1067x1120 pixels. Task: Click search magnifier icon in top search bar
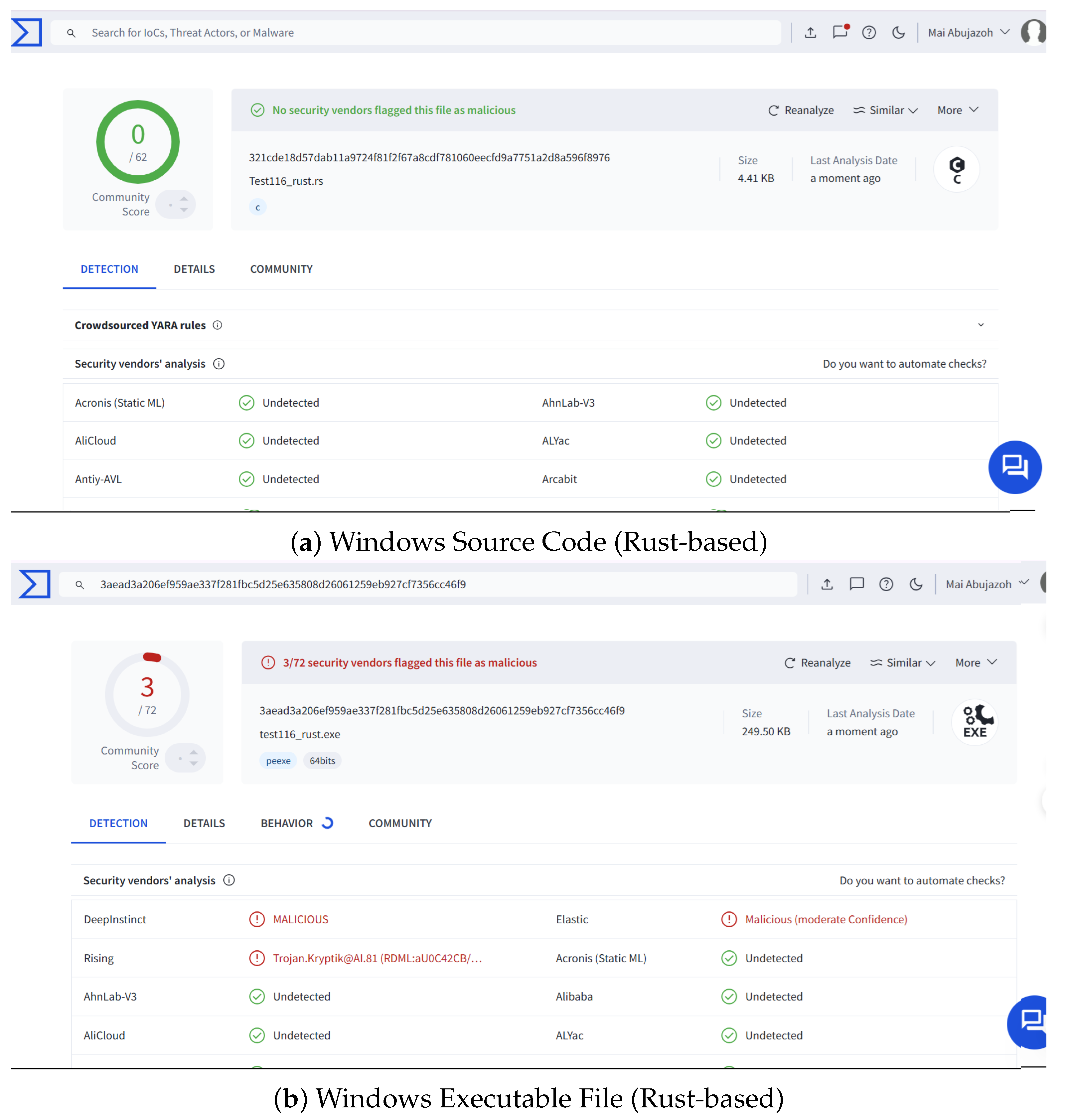(x=71, y=33)
